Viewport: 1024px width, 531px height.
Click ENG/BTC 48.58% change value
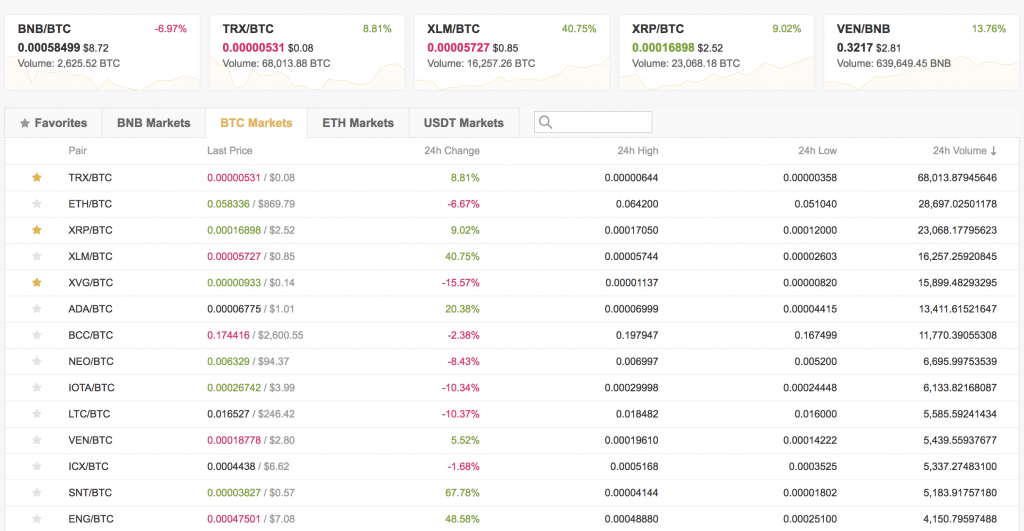[462, 519]
